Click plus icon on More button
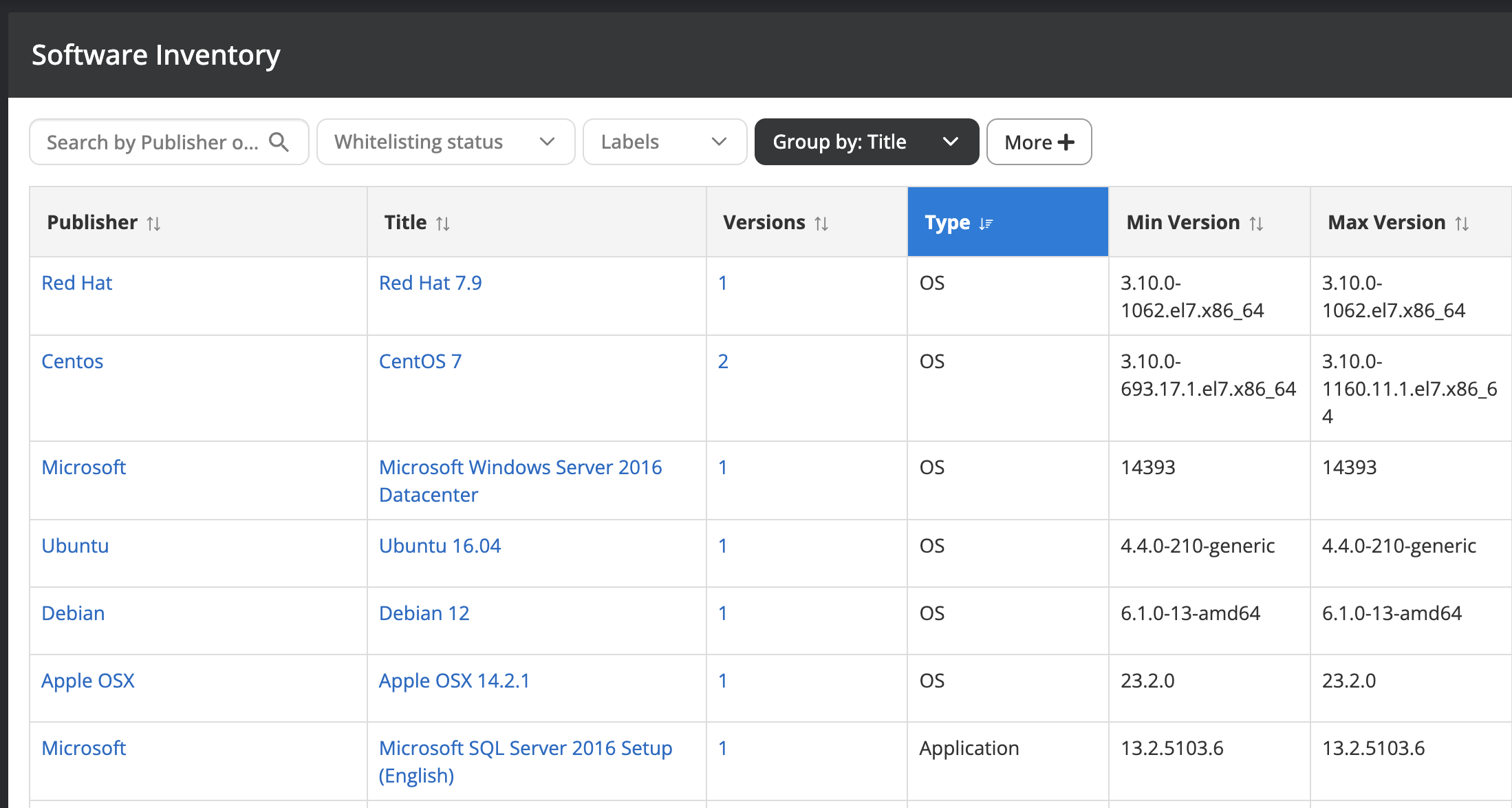This screenshot has height=808, width=1512. pyautogui.click(x=1066, y=142)
